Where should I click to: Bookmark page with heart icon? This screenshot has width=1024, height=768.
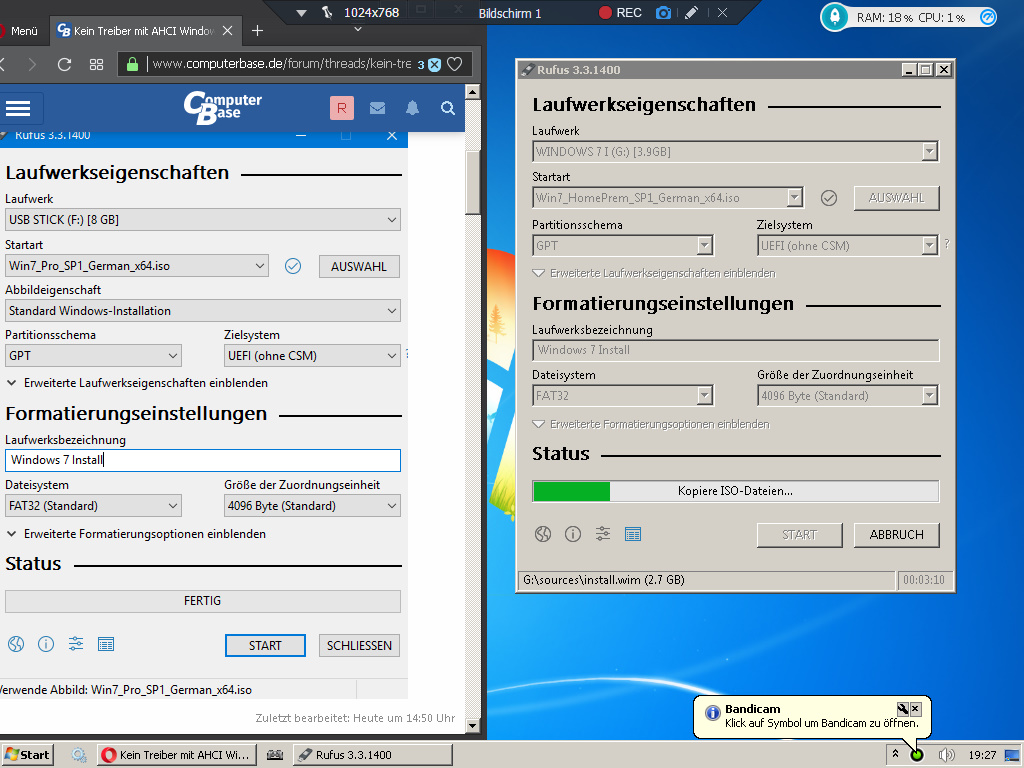coord(455,64)
